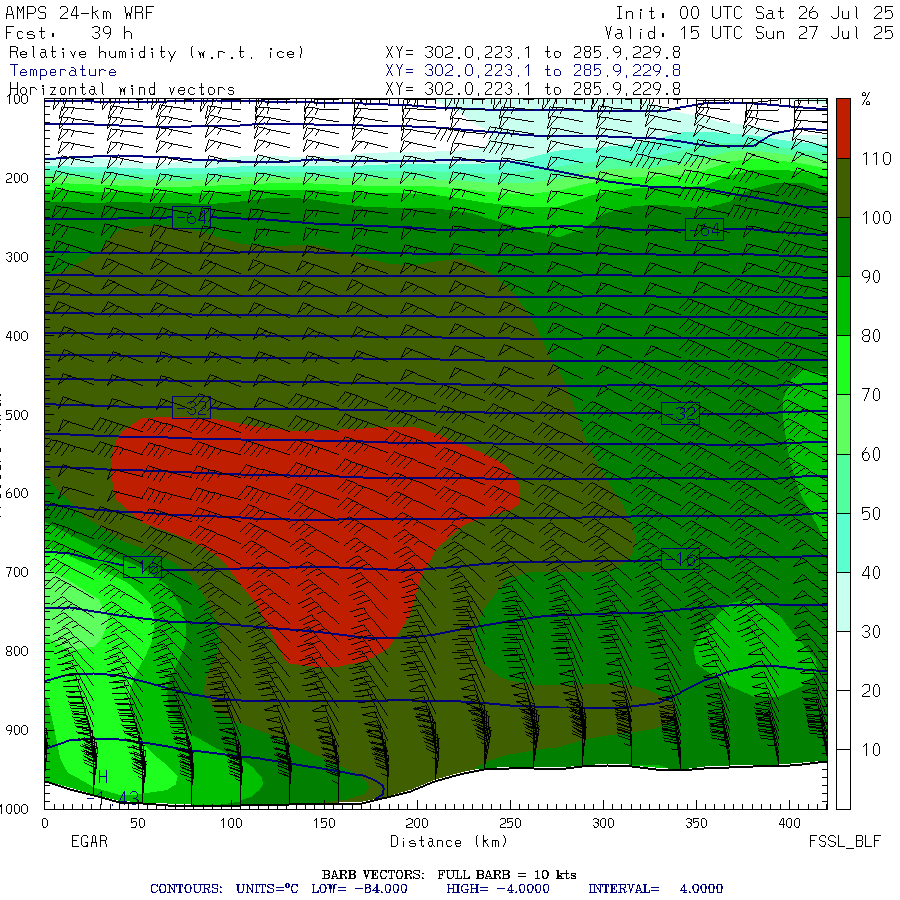Image resolution: width=900 pixels, height=900 pixels.
Task: Click the 'BARB VECTORS: FULL BARB = 10 kts' note
Action: click(449, 875)
